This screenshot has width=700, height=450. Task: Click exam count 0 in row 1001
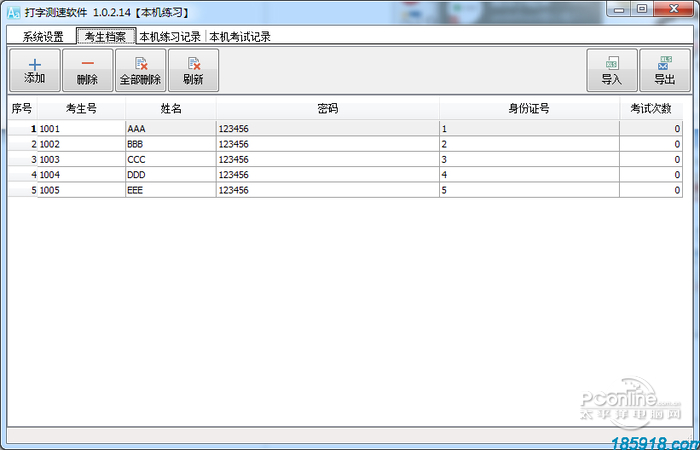651,129
